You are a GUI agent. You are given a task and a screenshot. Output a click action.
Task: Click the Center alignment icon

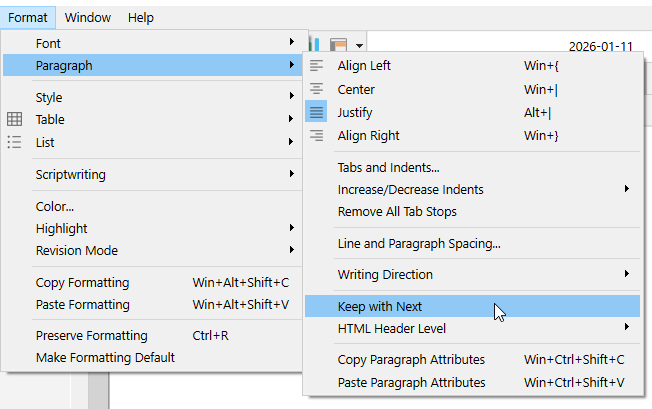click(x=316, y=89)
